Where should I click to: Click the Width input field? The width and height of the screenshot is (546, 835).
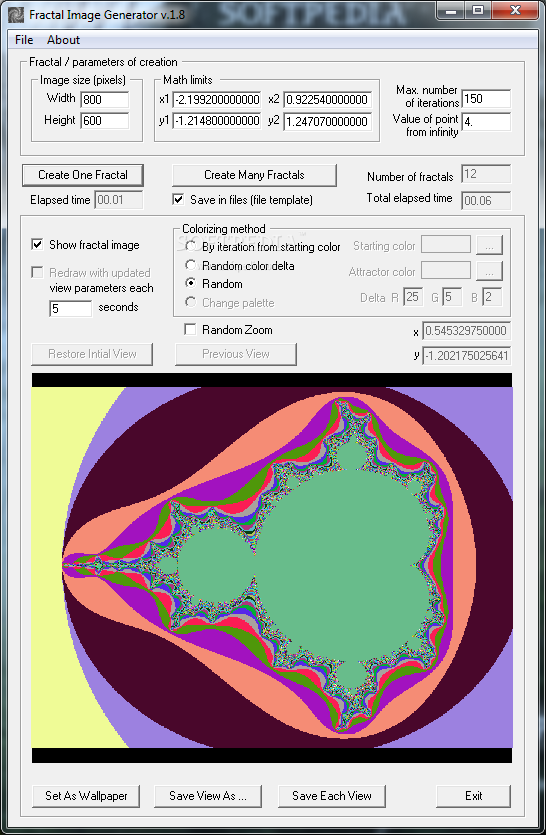pos(105,100)
